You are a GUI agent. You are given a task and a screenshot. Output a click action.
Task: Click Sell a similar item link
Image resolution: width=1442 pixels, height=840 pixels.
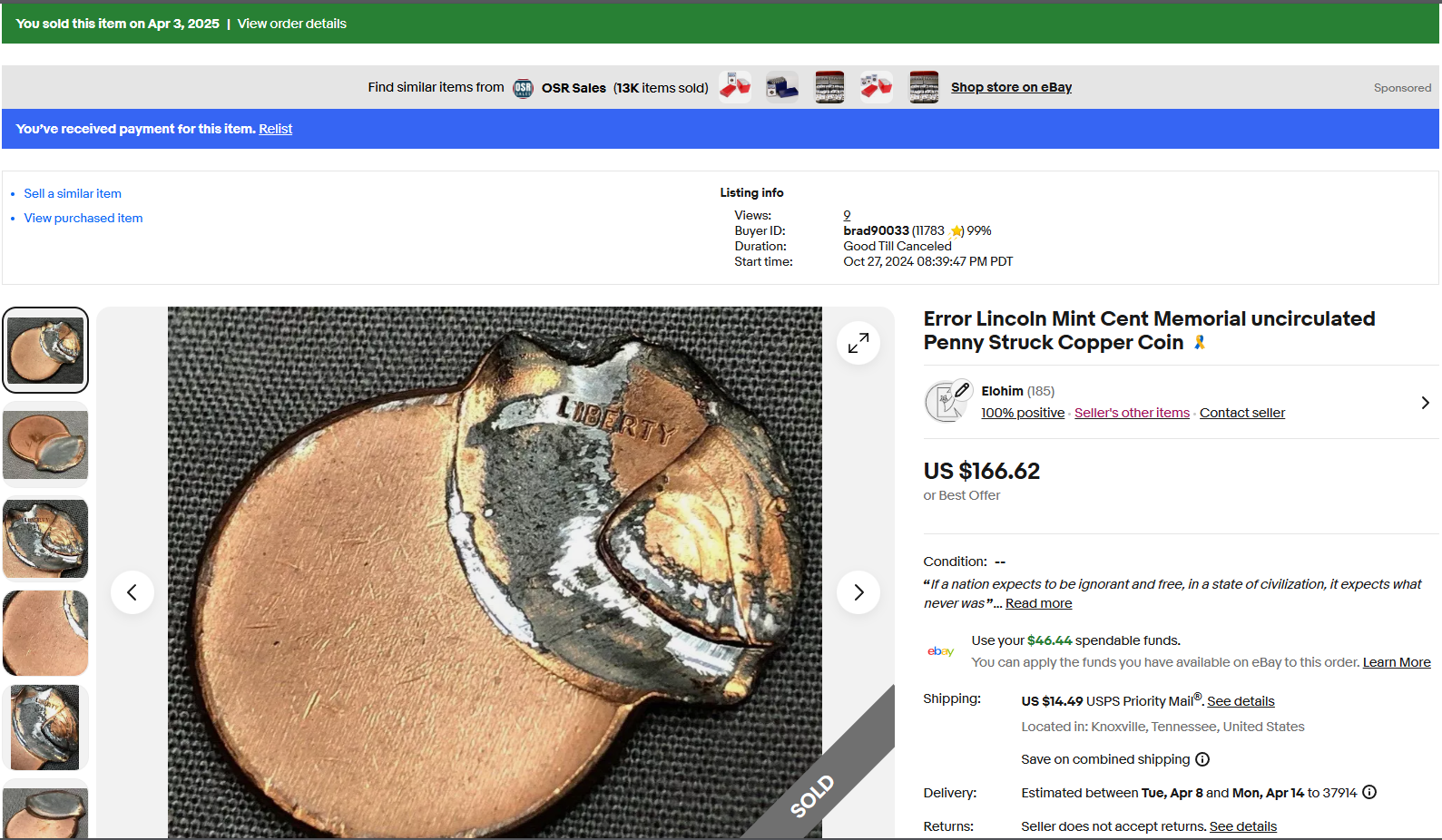73,193
